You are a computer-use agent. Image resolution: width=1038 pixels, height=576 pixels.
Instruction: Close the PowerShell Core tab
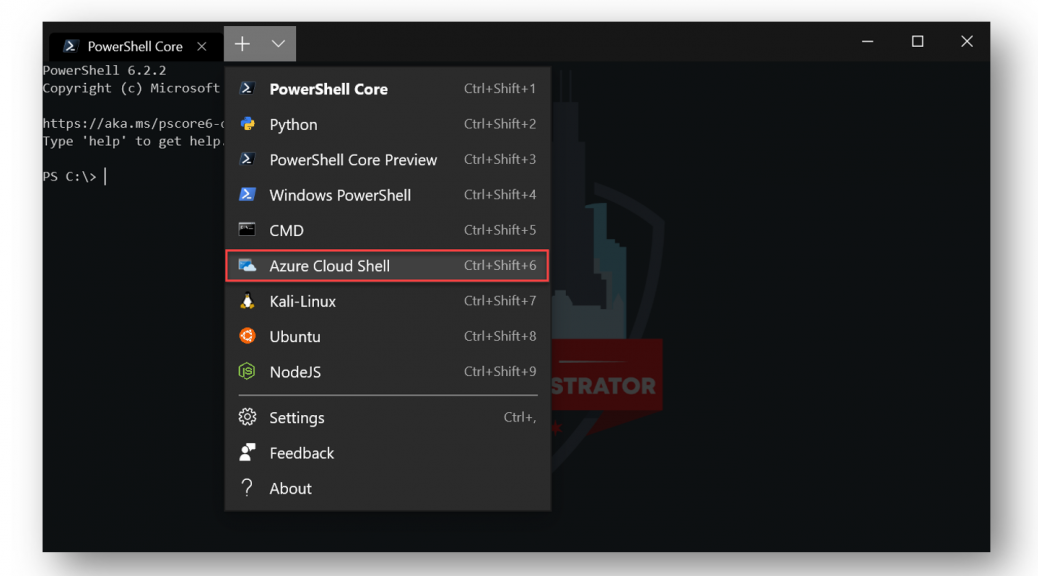202,46
